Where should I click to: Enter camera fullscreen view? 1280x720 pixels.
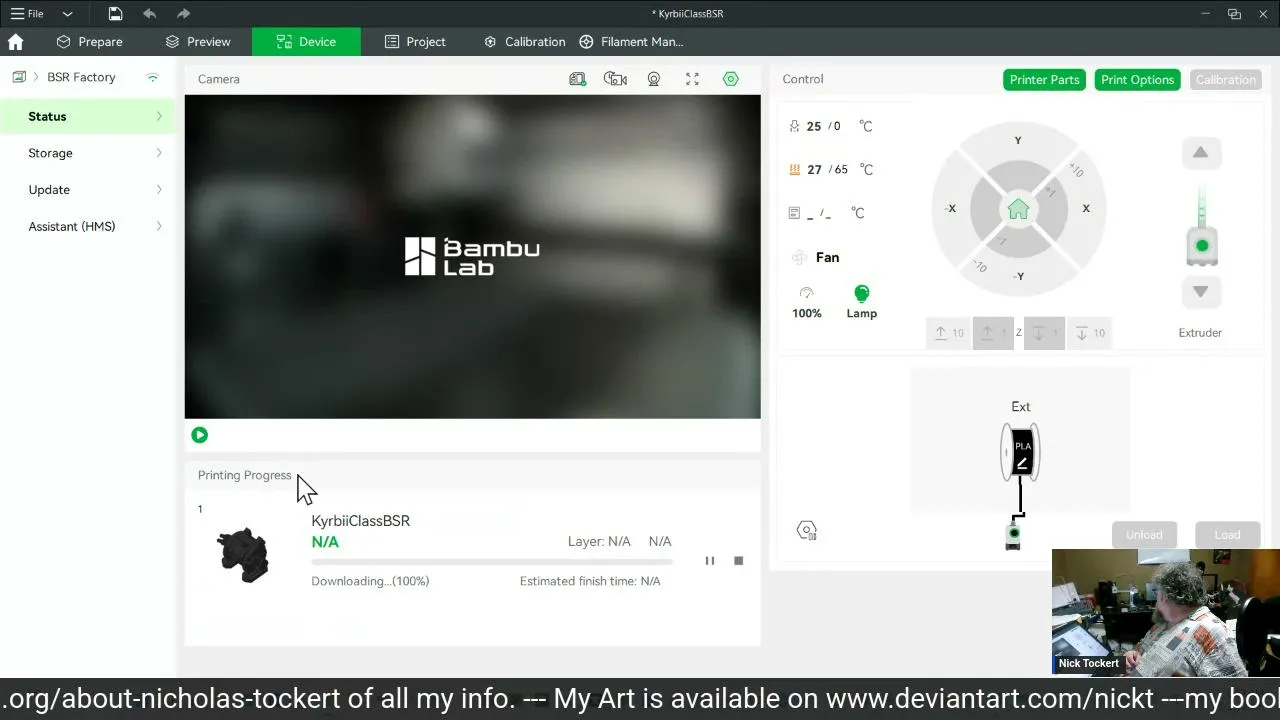pyautogui.click(x=692, y=79)
